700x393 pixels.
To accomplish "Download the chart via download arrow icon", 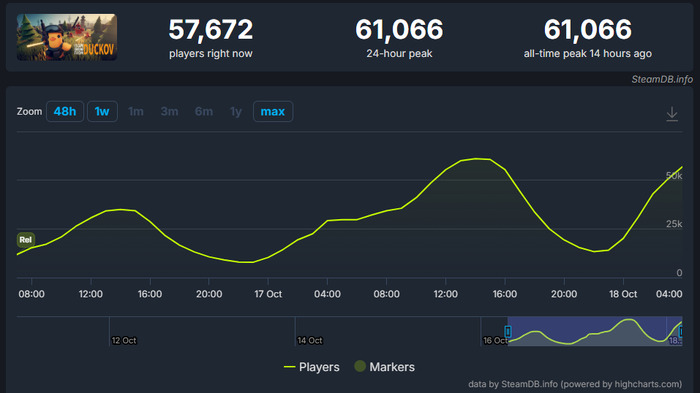I will [x=672, y=113].
